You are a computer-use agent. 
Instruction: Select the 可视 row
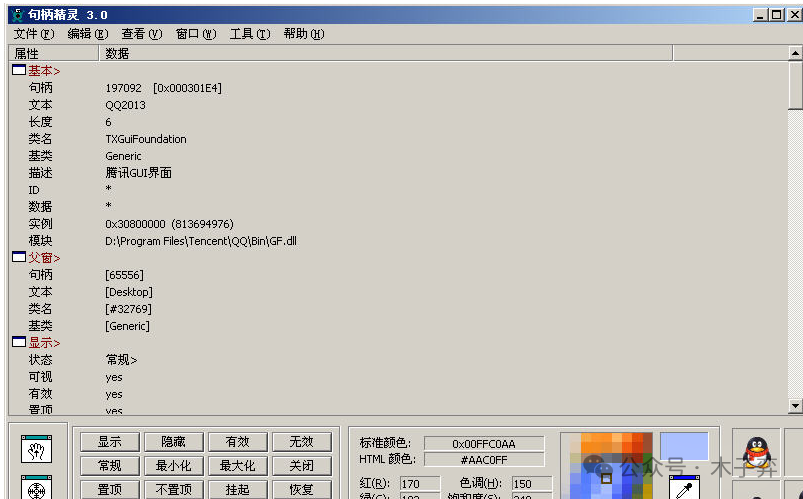click(399, 377)
